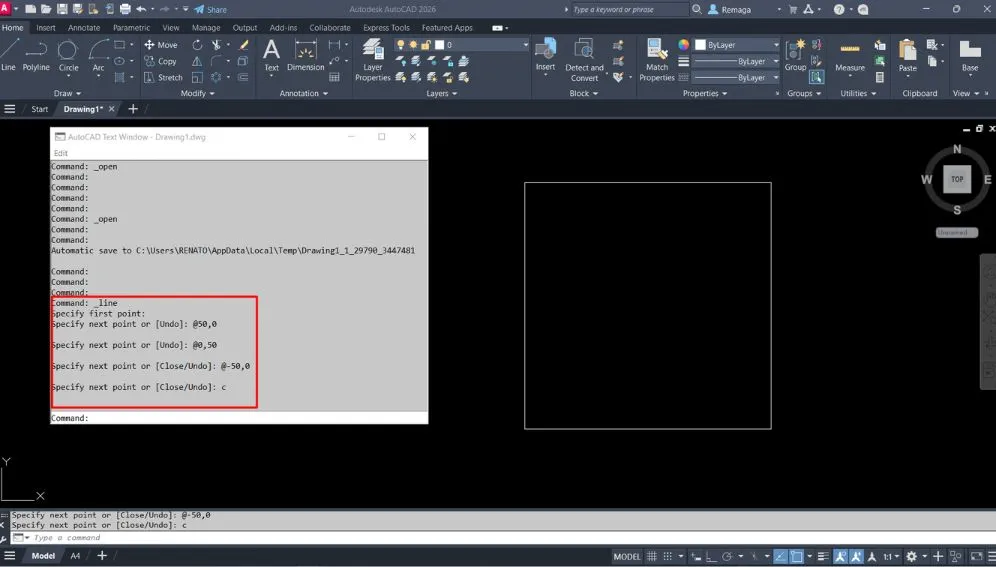
Task: Click the Dimension annotation tool
Action: (x=306, y=56)
